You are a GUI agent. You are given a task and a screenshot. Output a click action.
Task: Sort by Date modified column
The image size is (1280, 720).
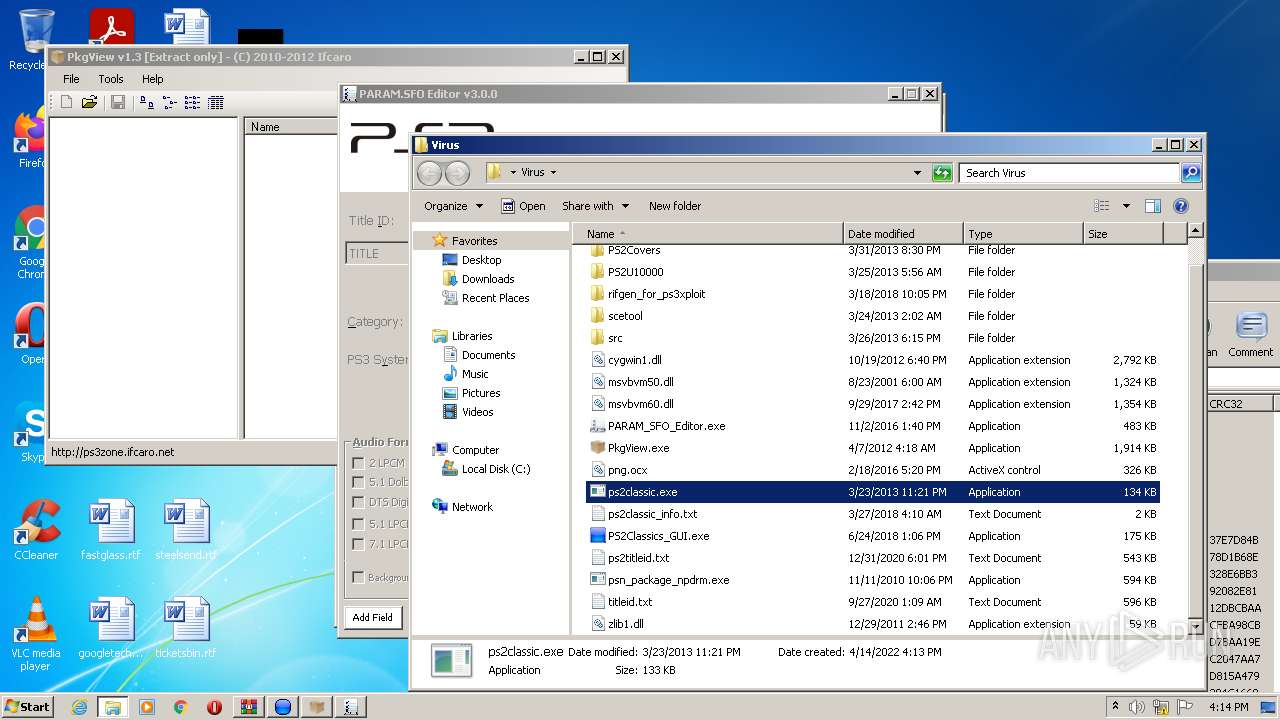[903, 234]
